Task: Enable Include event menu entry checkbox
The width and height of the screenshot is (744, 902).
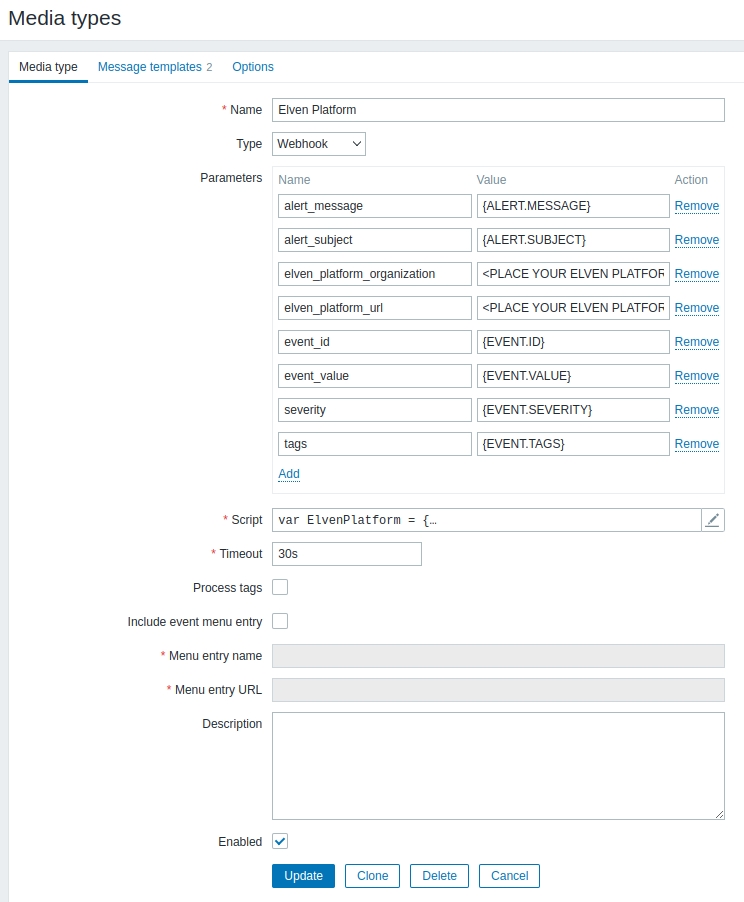Action: 280,622
